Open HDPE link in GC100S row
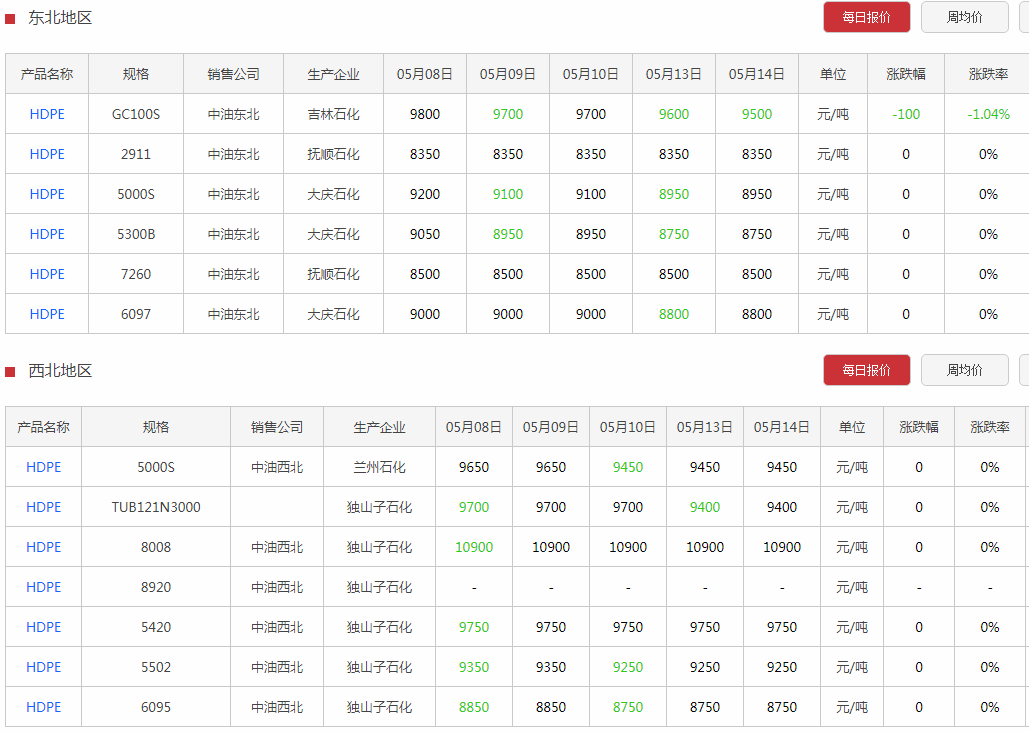This screenshot has height=732, width=1029. [x=47, y=114]
